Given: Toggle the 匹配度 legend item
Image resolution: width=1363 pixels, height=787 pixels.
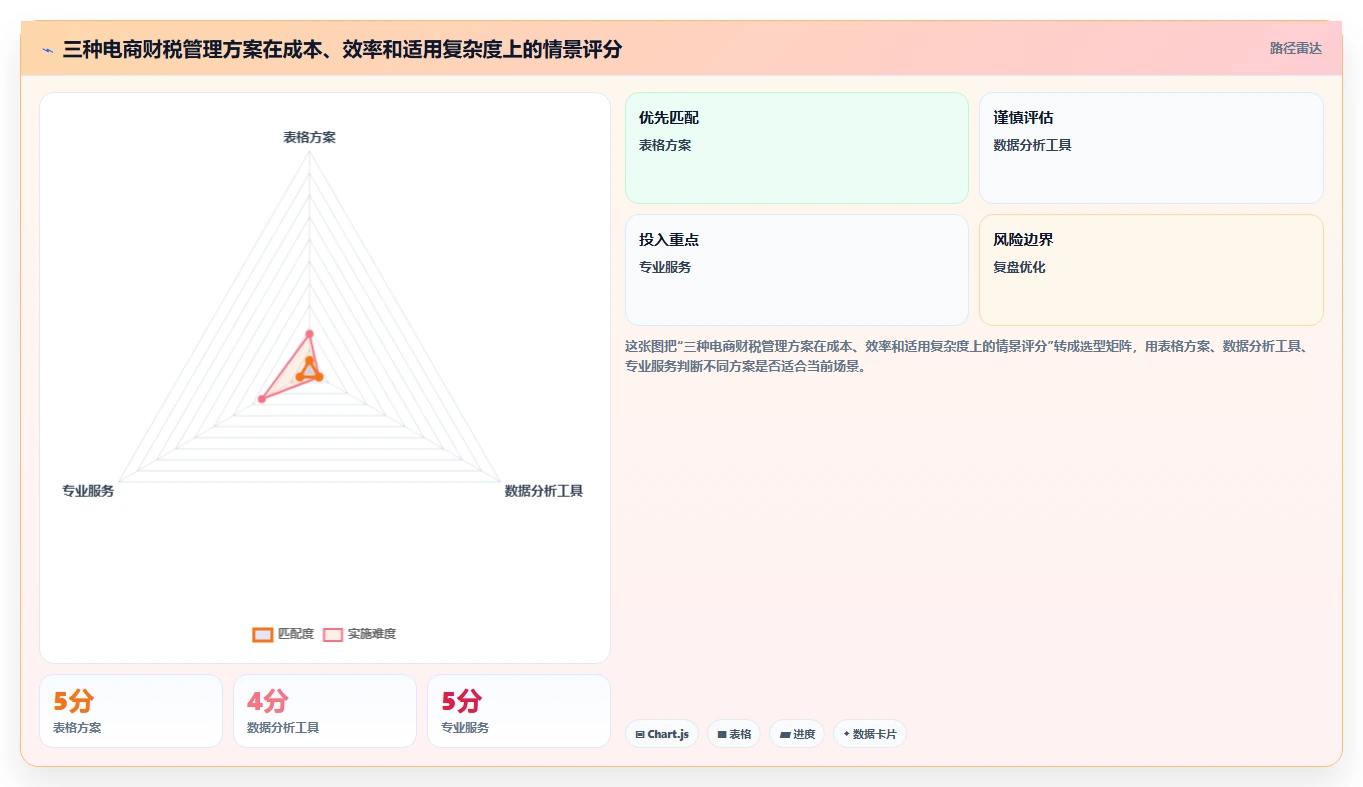Looking at the screenshot, I should click(283, 634).
